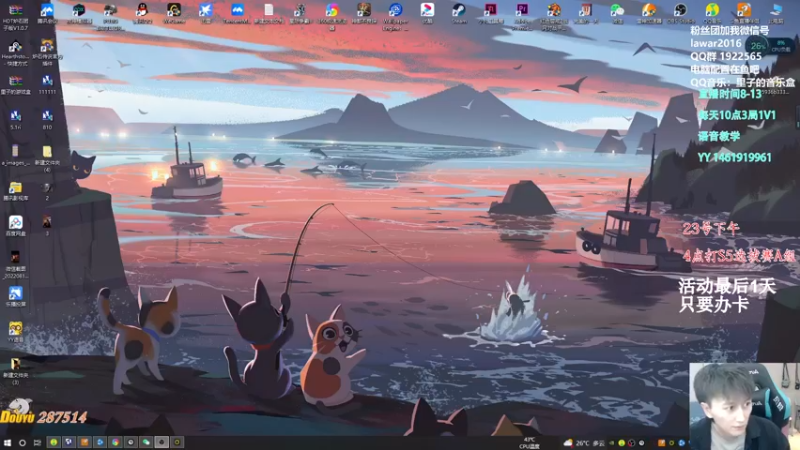Click the streamer webcam overlay

click(x=744, y=406)
